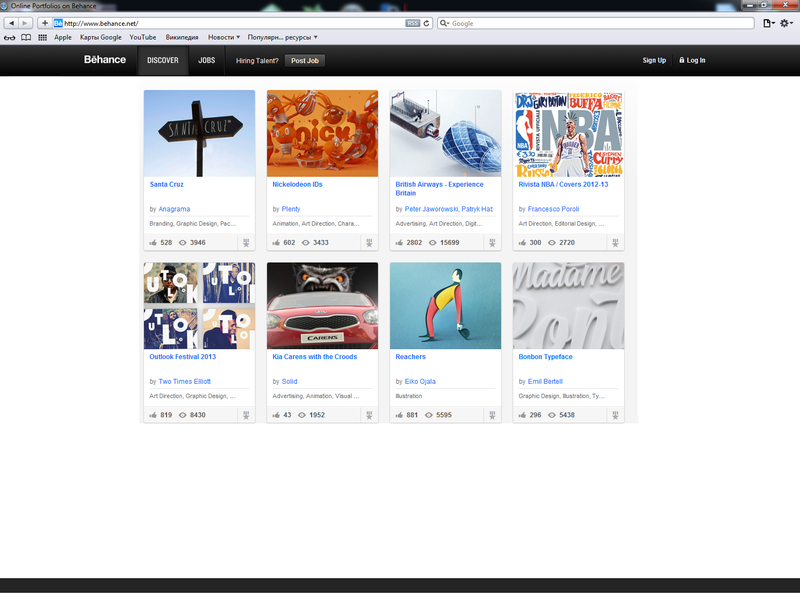The image size is (800, 593).
Task: Open the reading list glasses icon
Action: (10, 37)
